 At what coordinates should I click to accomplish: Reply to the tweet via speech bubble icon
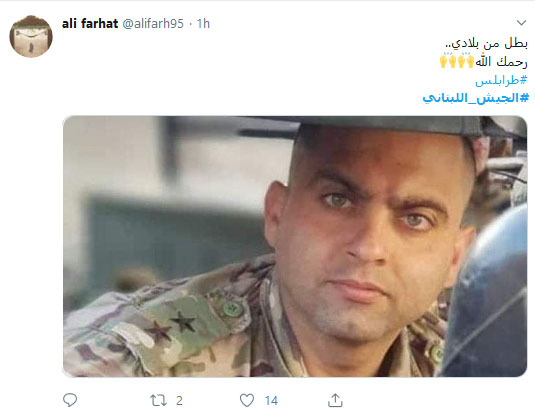point(70,400)
